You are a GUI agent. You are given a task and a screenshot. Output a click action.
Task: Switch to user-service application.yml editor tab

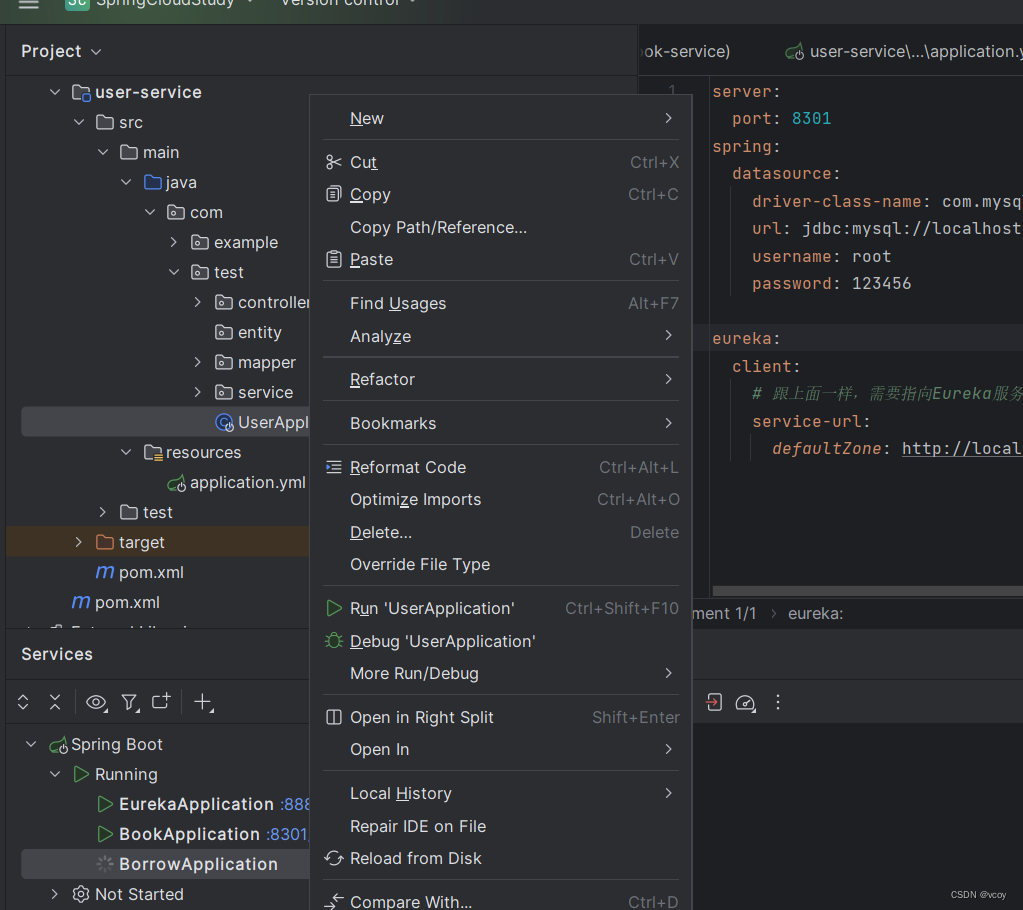pos(904,52)
